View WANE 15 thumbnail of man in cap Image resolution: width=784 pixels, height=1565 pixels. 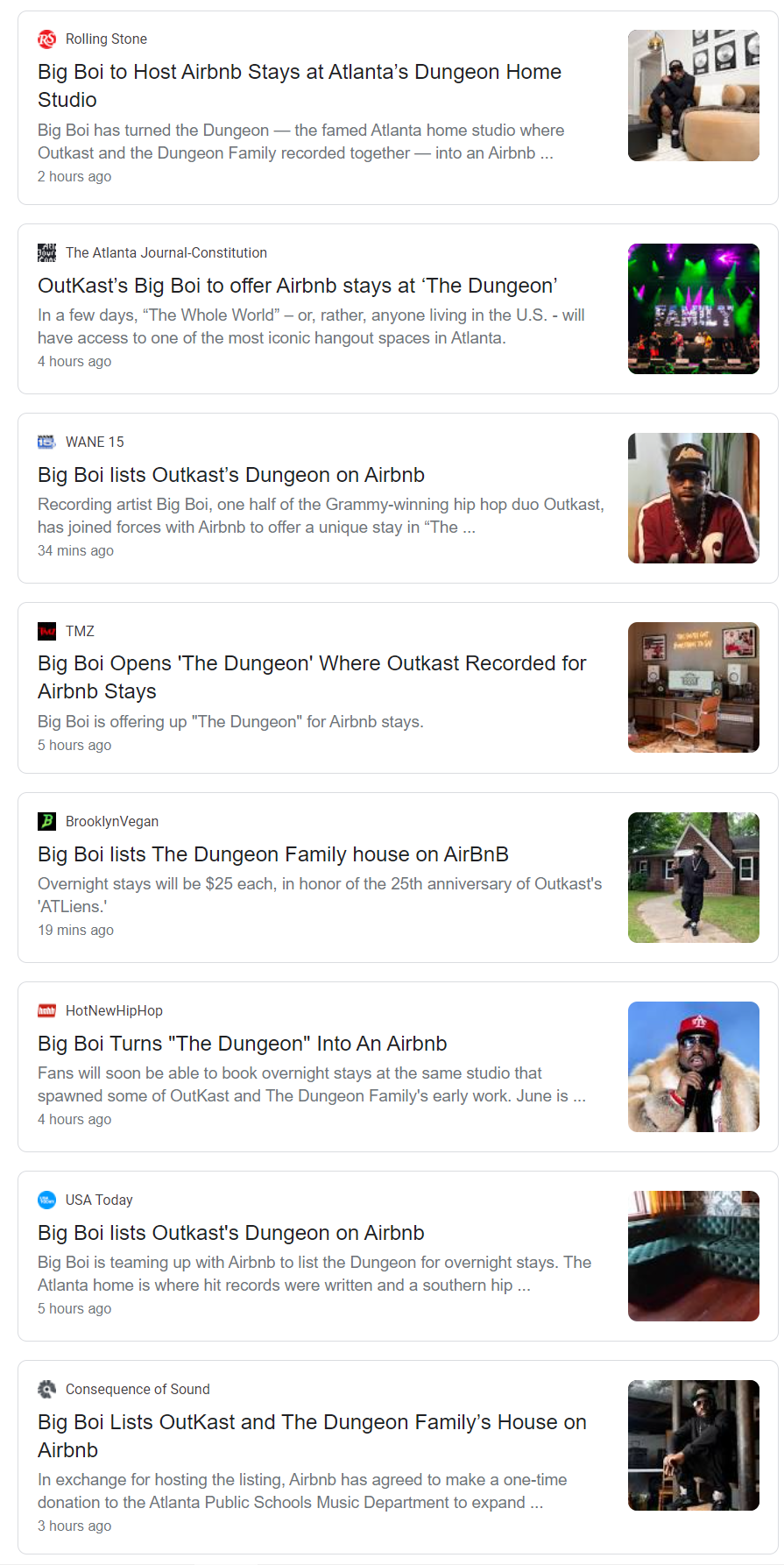click(694, 499)
